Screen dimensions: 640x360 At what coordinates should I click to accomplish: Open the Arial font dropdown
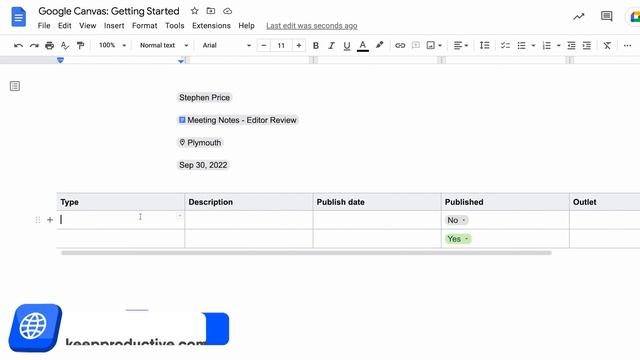pyautogui.click(x=227, y=45)
